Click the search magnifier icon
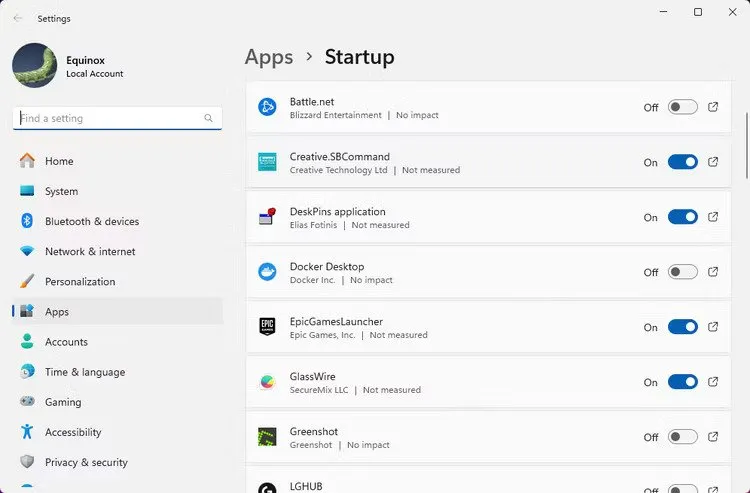The width and height of the screenshot is (750, 493). pyautogui.click(x=209, y=118)
